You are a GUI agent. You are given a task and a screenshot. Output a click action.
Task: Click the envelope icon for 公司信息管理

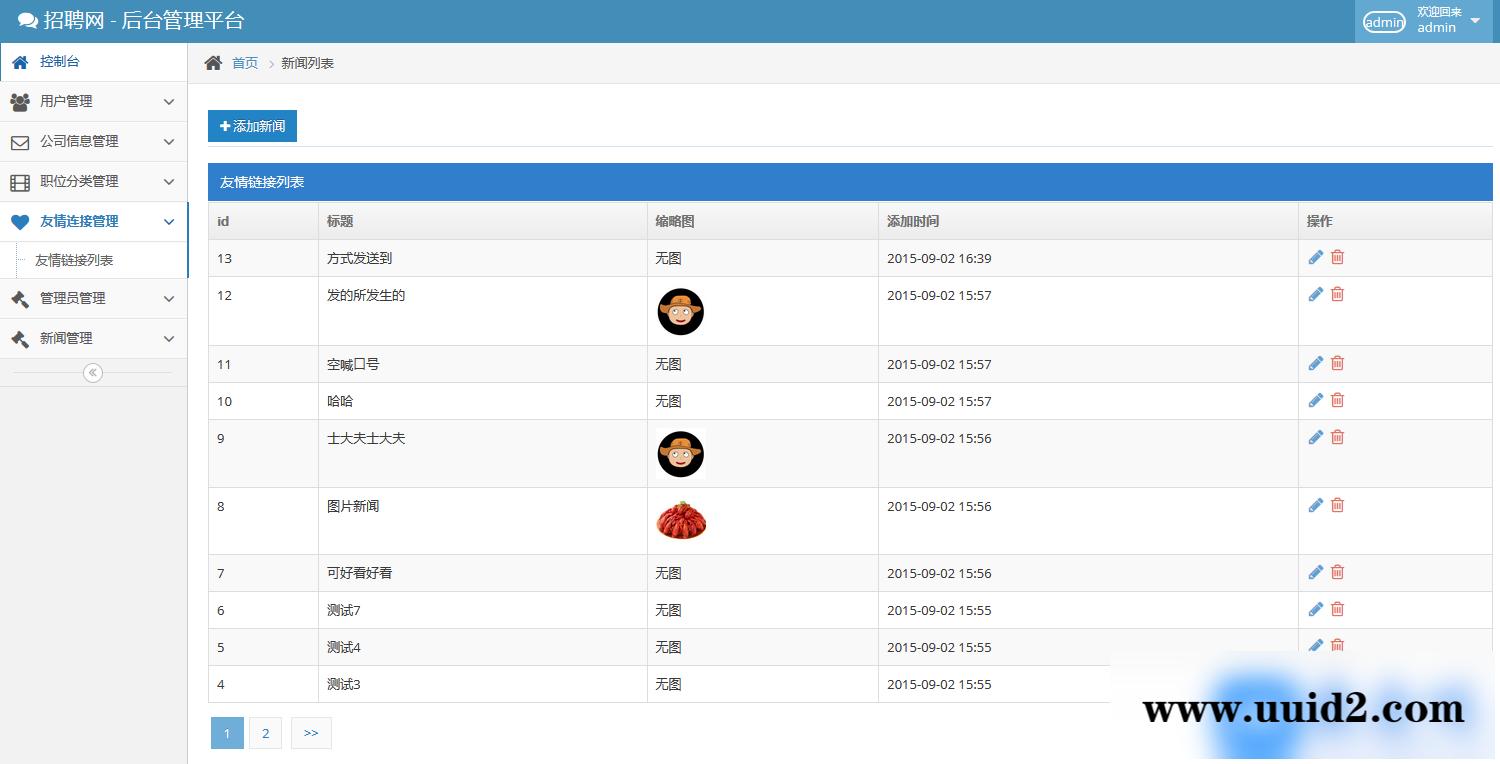click(x=19, y=141)
